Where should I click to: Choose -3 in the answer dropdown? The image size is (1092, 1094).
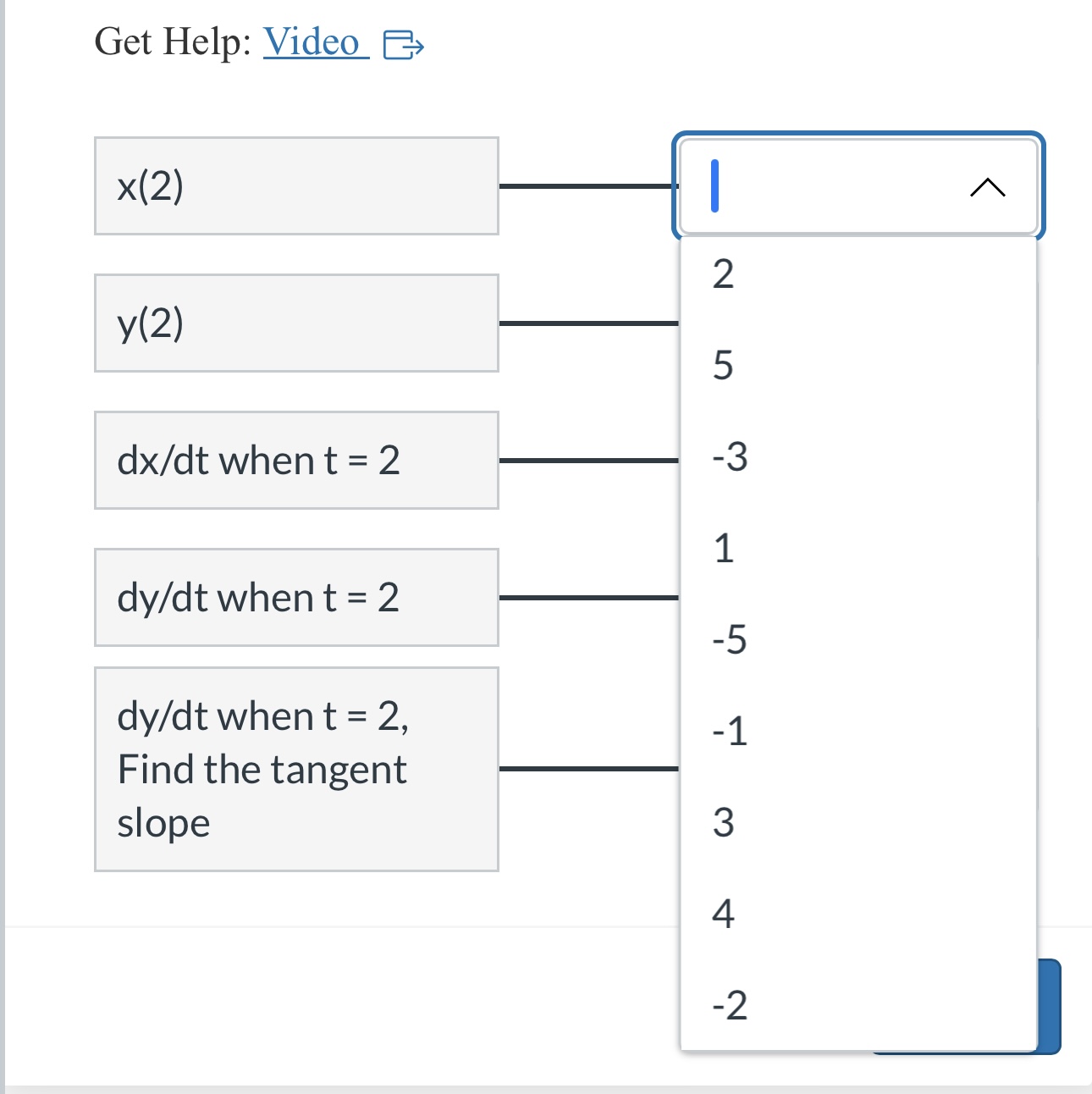[731, 458]
